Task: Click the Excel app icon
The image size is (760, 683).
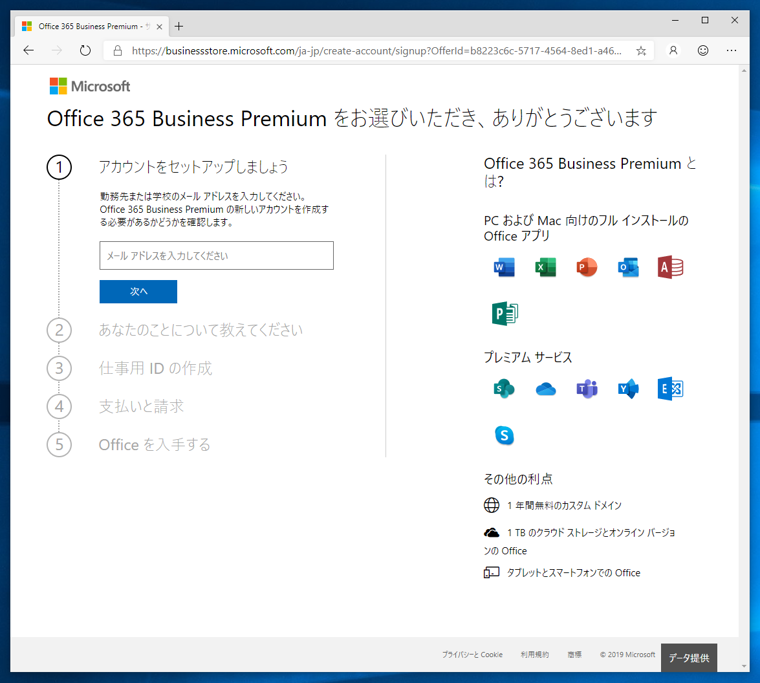Action: pos(546,268)
